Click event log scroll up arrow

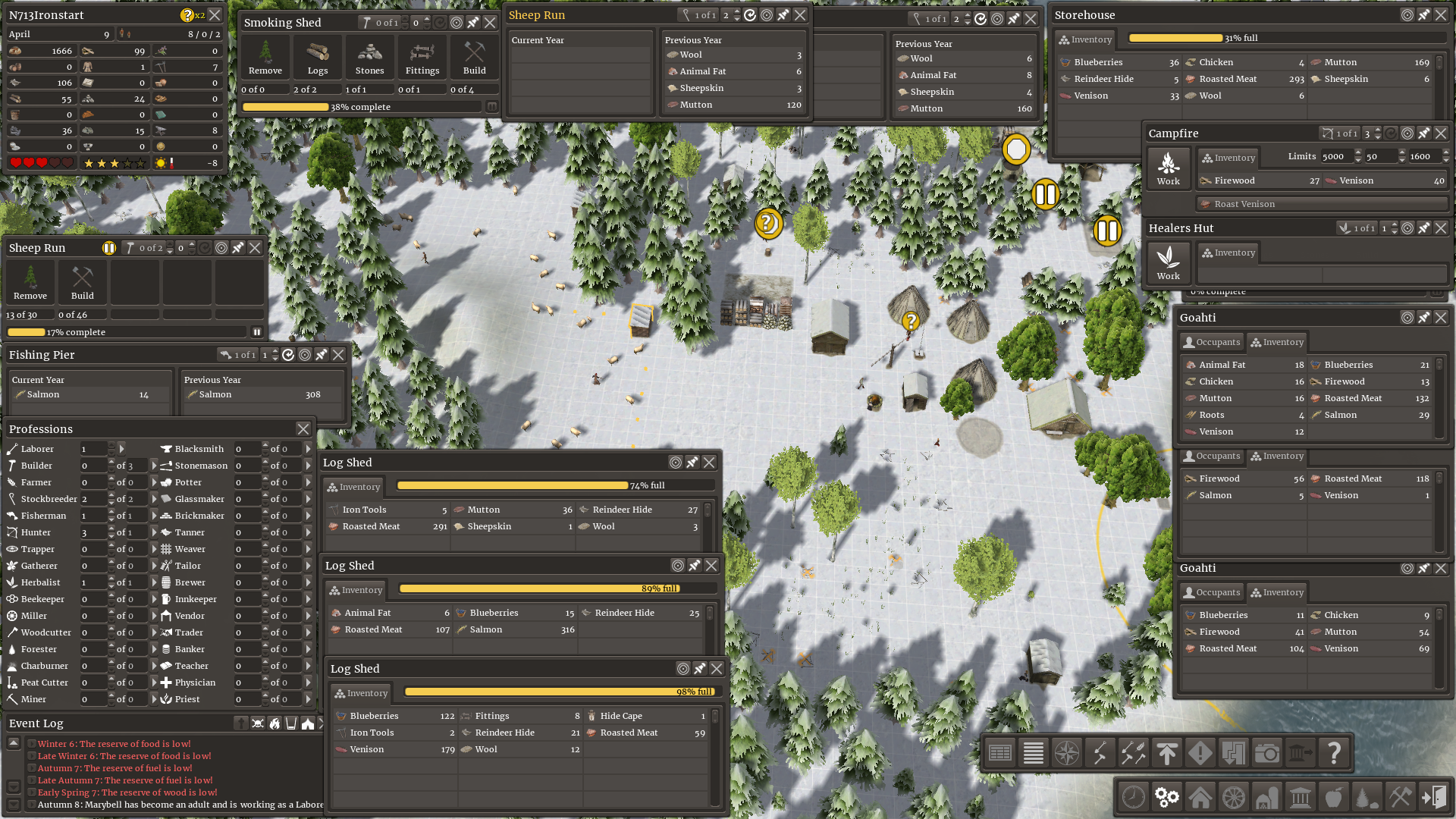(14, 743)
